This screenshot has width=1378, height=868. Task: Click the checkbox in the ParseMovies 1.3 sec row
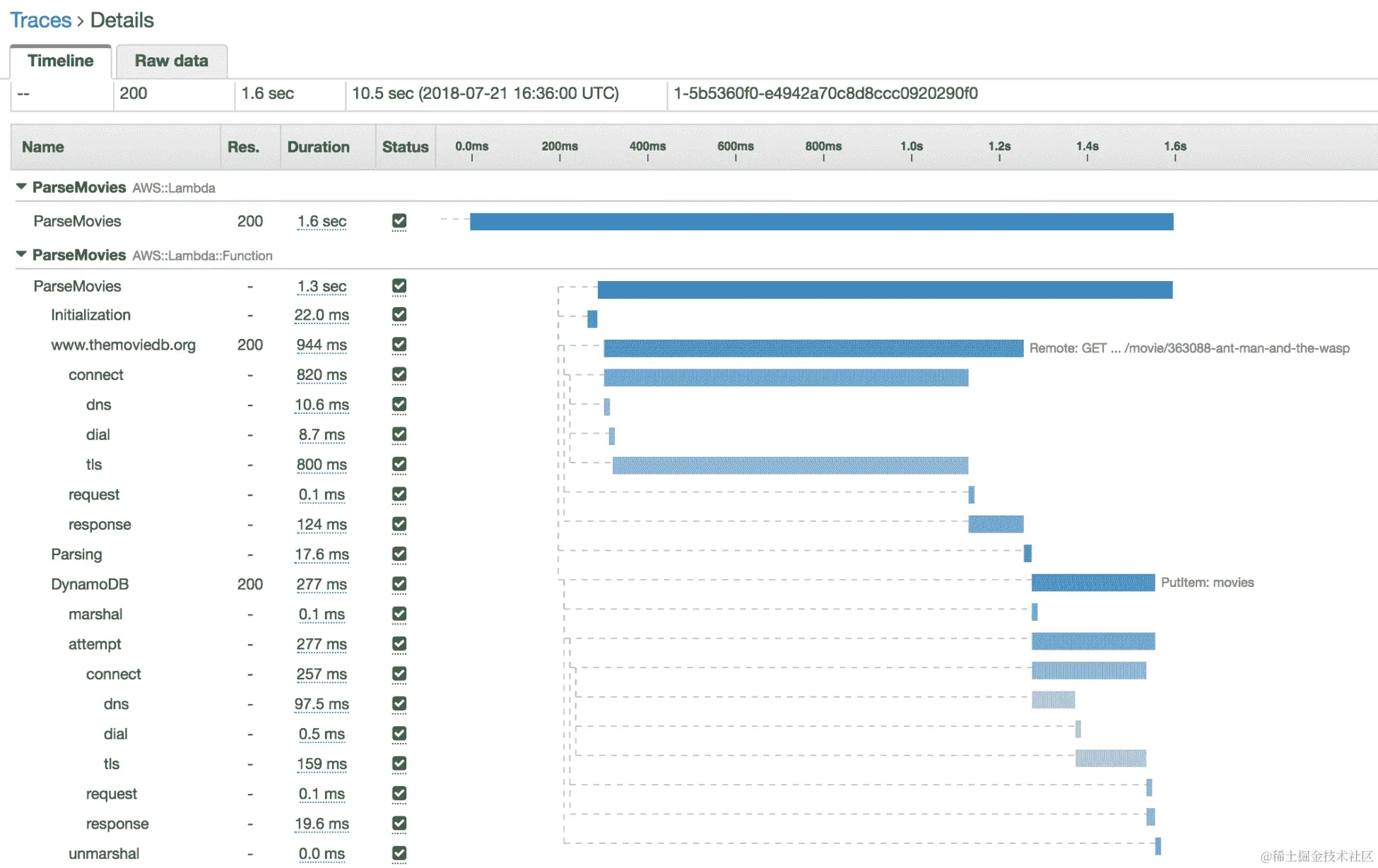[x=399, y=286]
